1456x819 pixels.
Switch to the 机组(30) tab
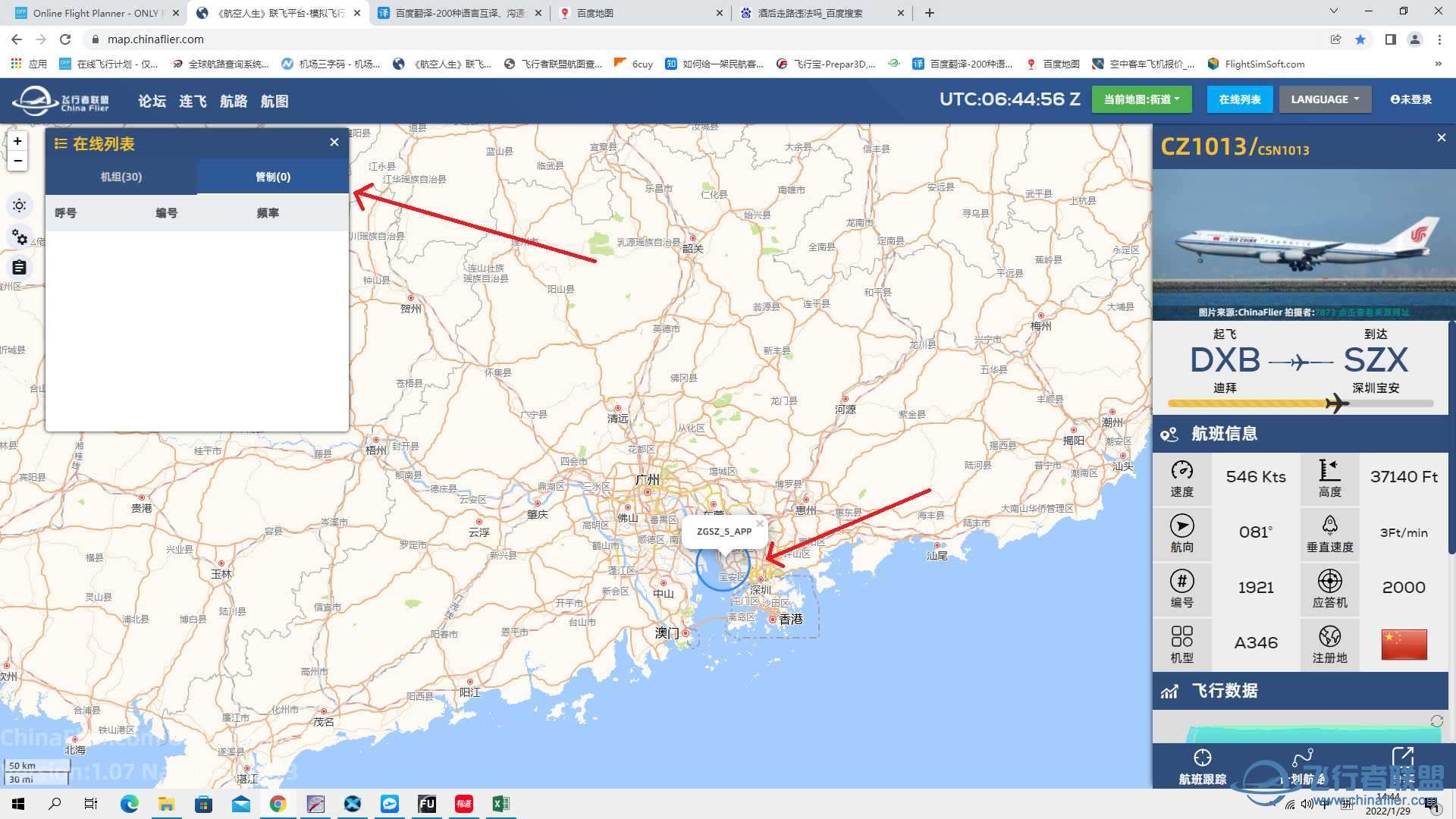tap(121, 177)
